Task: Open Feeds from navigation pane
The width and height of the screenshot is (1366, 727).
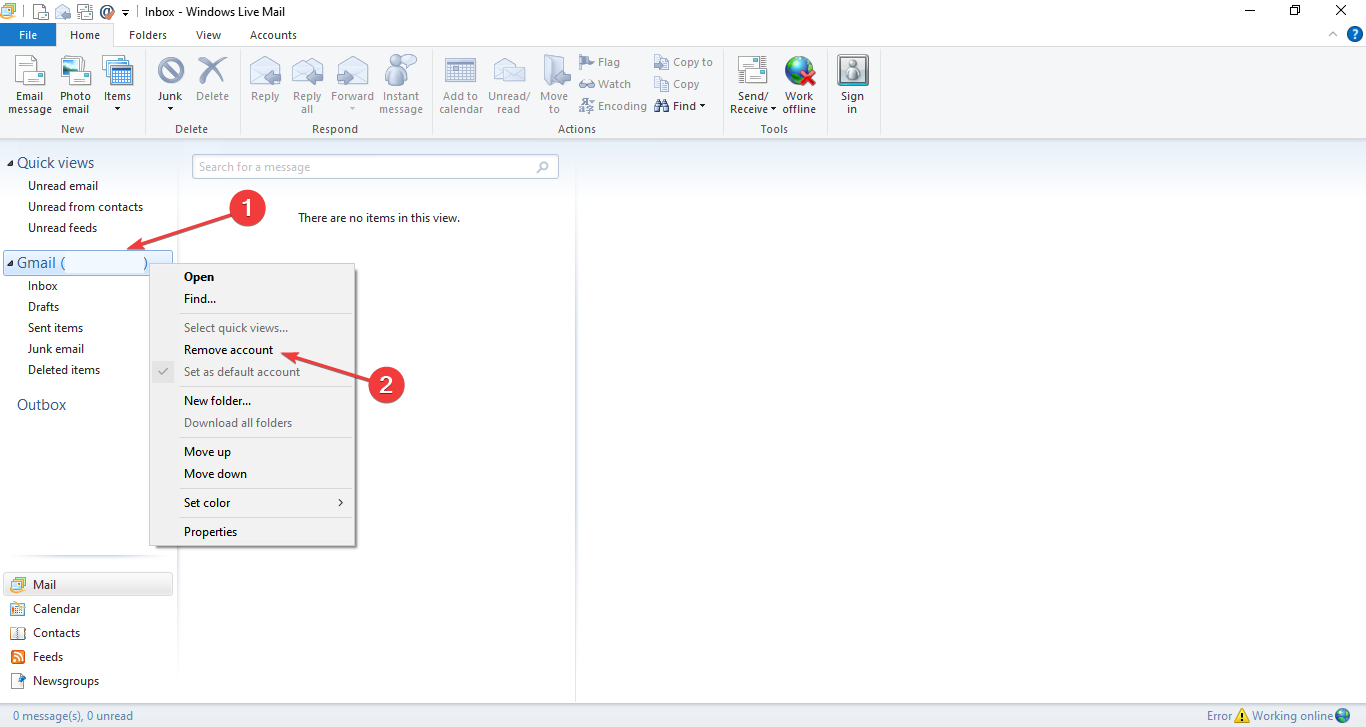Action: tap(88, 657)
